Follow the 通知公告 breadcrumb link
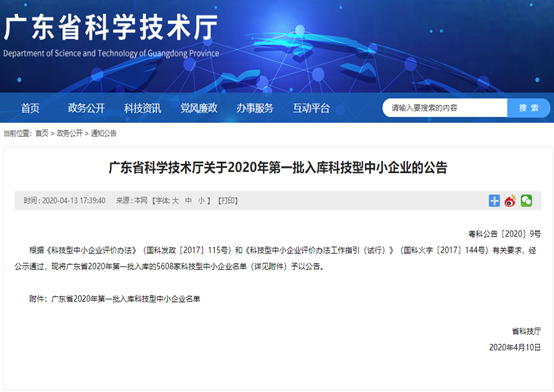This screenshot has height=392, width=554. (104, 133)
